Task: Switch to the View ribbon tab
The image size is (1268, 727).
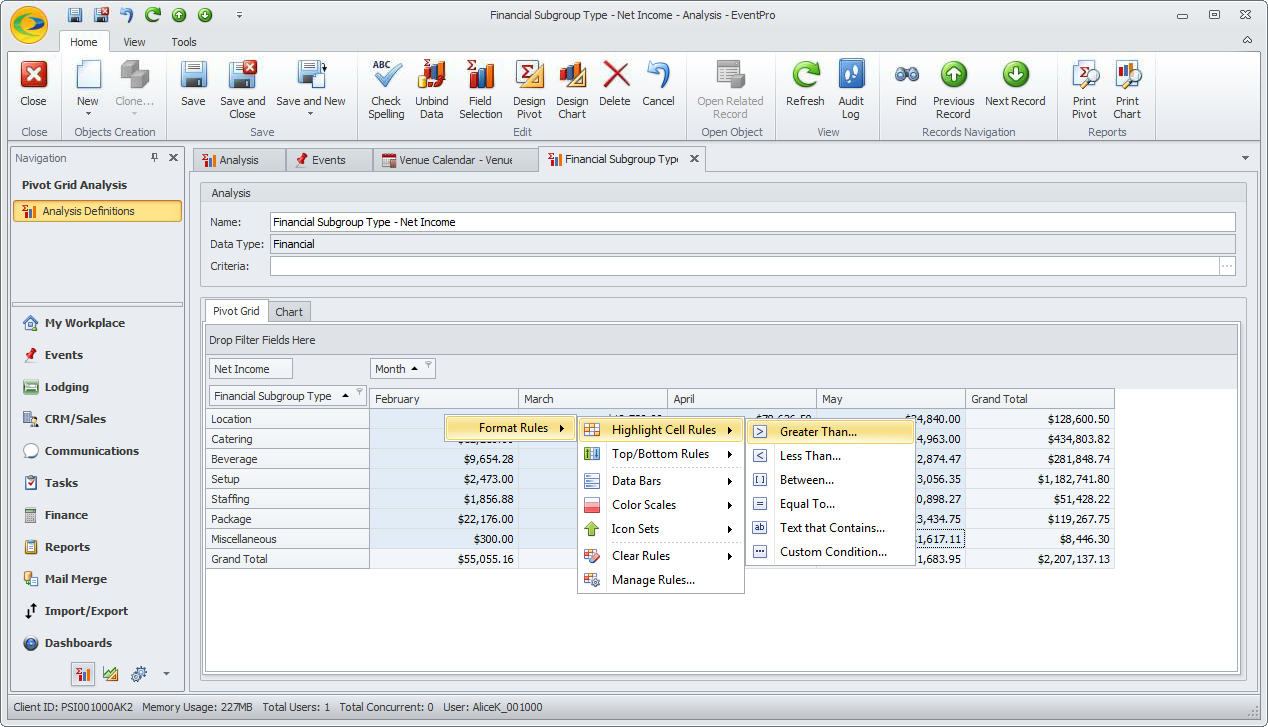Action: coord(134,42)
